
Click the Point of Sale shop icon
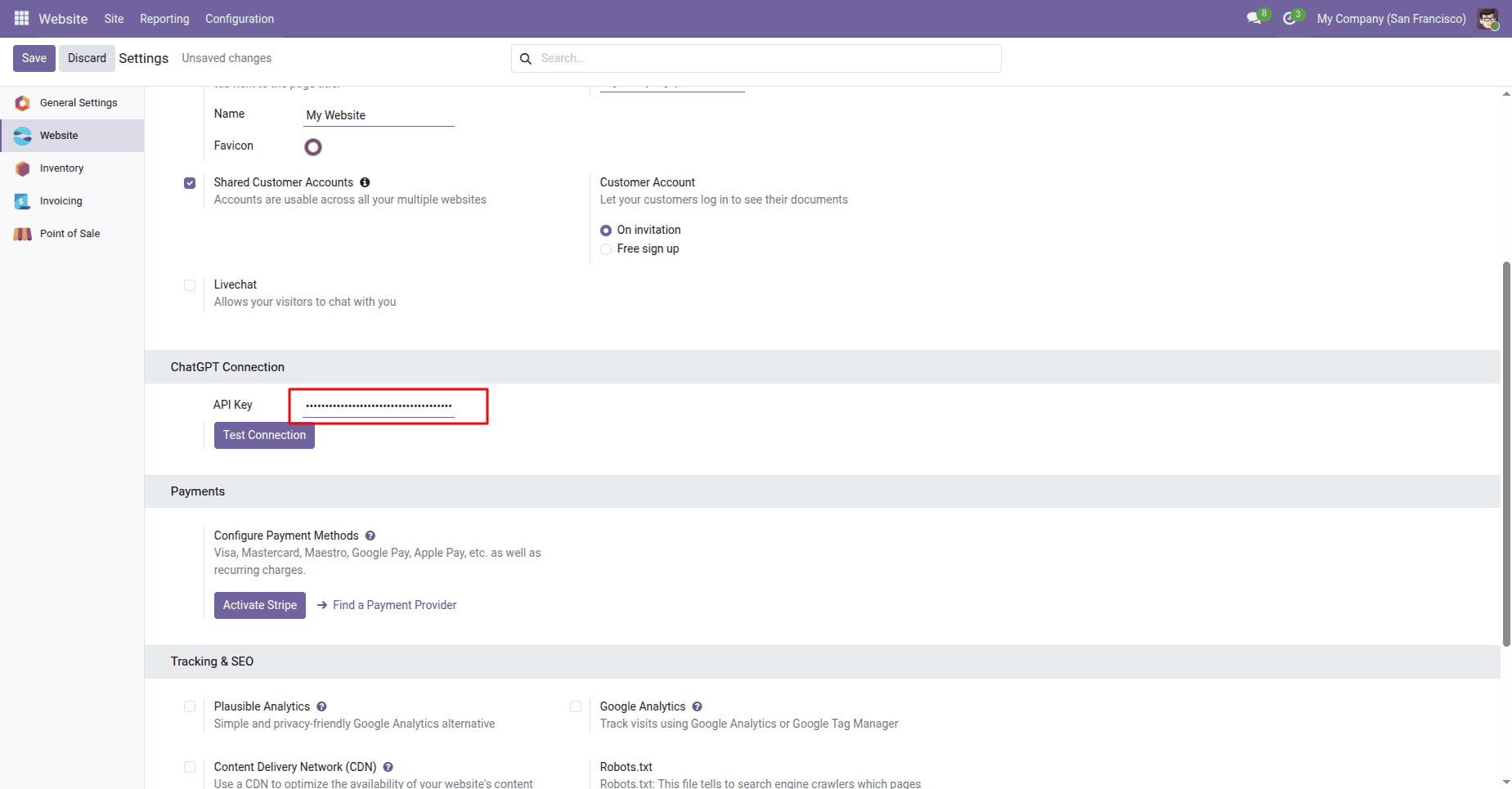point(23,234)
